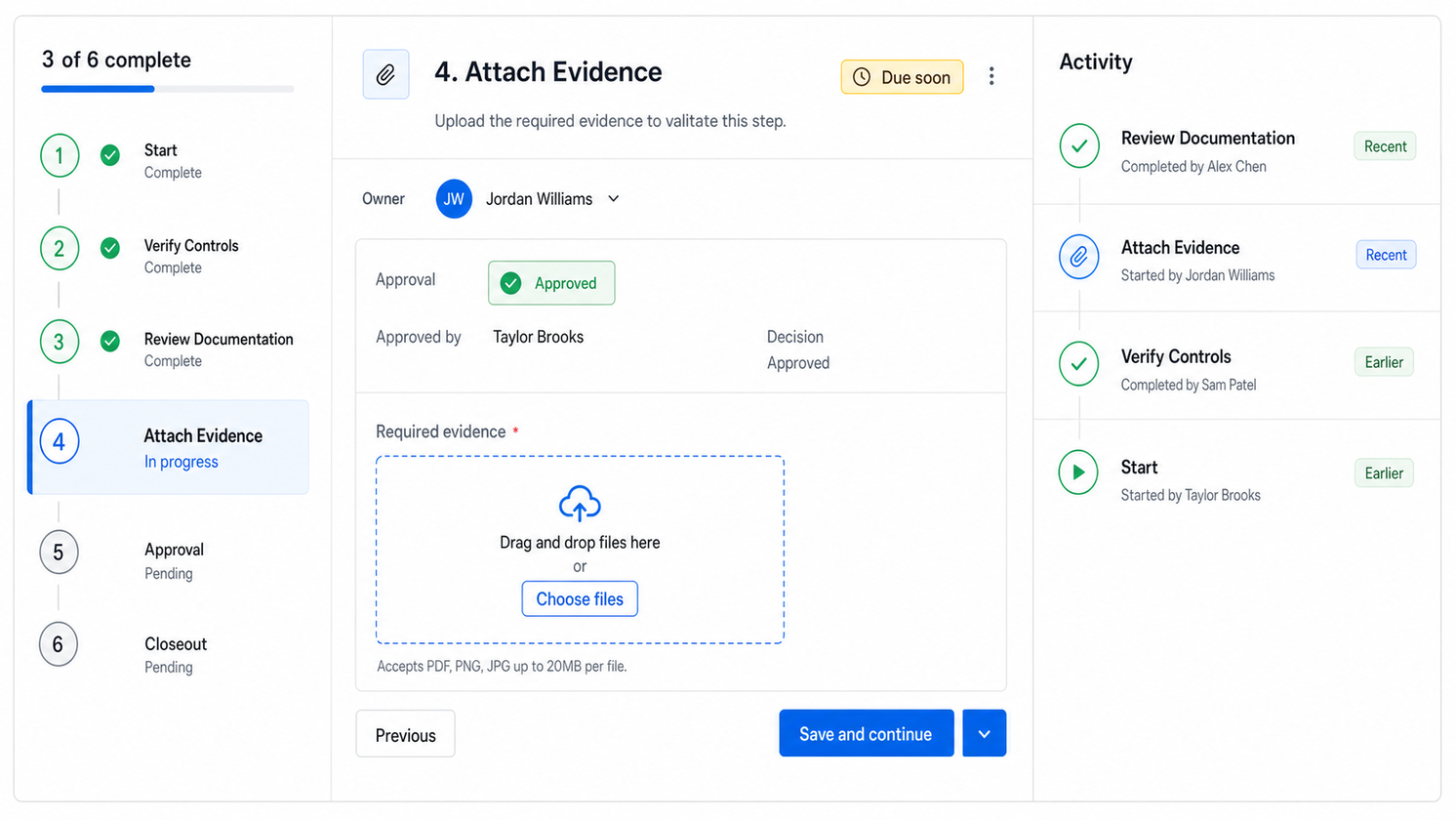Screen dimensions: 1456x820
Task: Click the paperclip icon beside the step title
Action: pyautogui.click(x=385, y=74)
